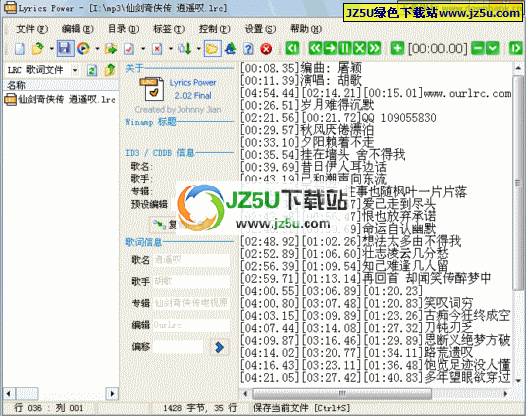
Task: Open the 文件(F) menu
Action: 32,29
